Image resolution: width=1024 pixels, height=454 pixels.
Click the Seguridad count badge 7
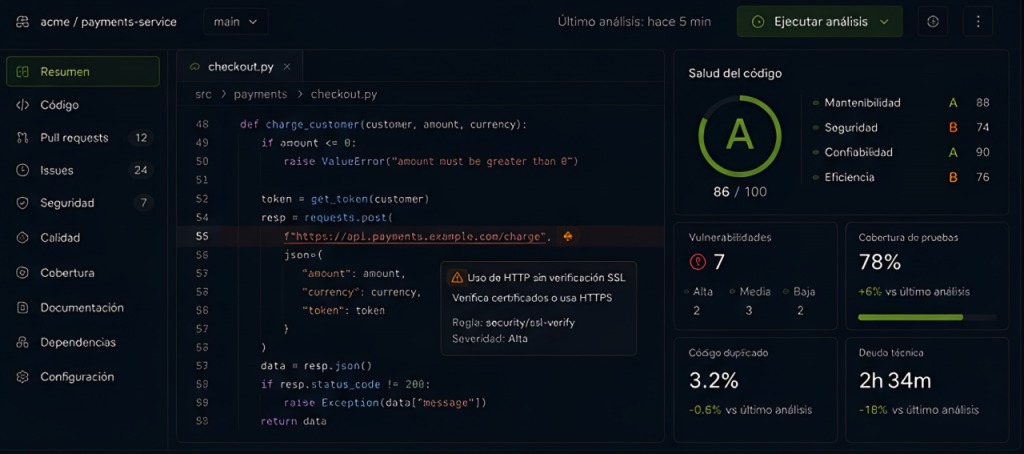point(144,203)
